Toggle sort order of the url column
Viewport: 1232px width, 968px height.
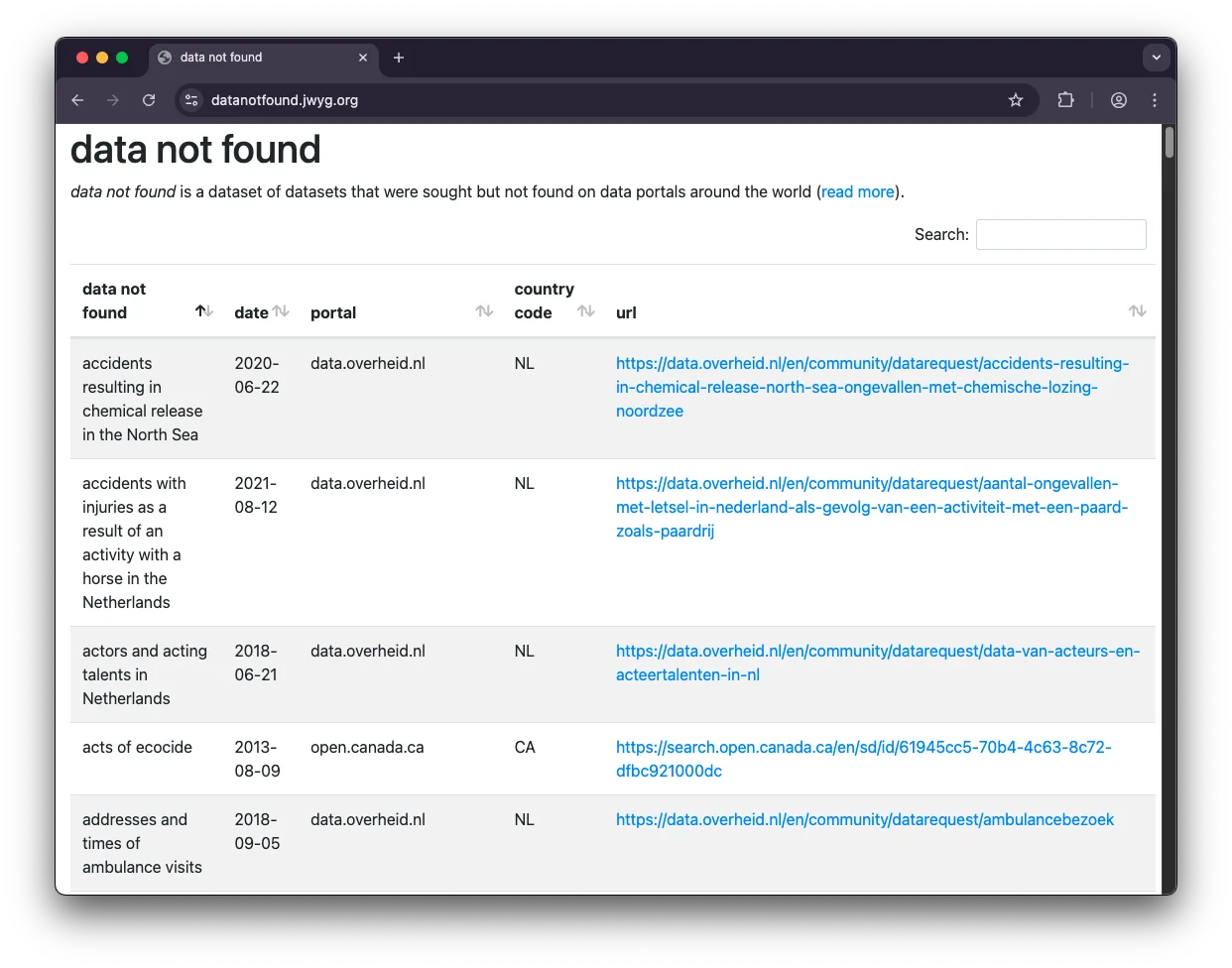pos(1137,311)
